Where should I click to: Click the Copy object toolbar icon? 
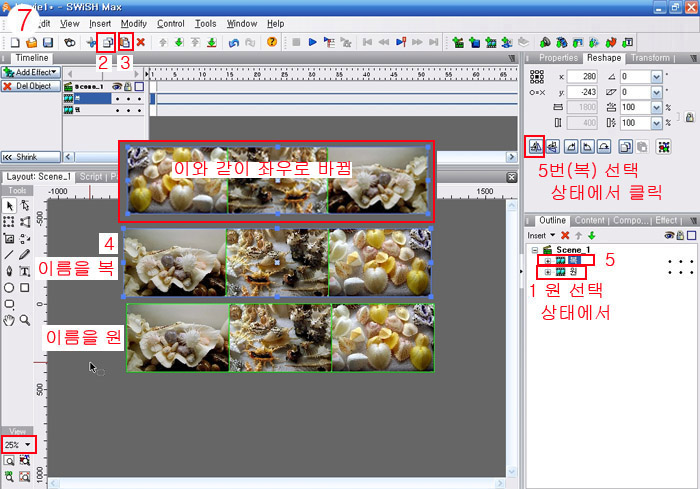click(x=108, y=42)
